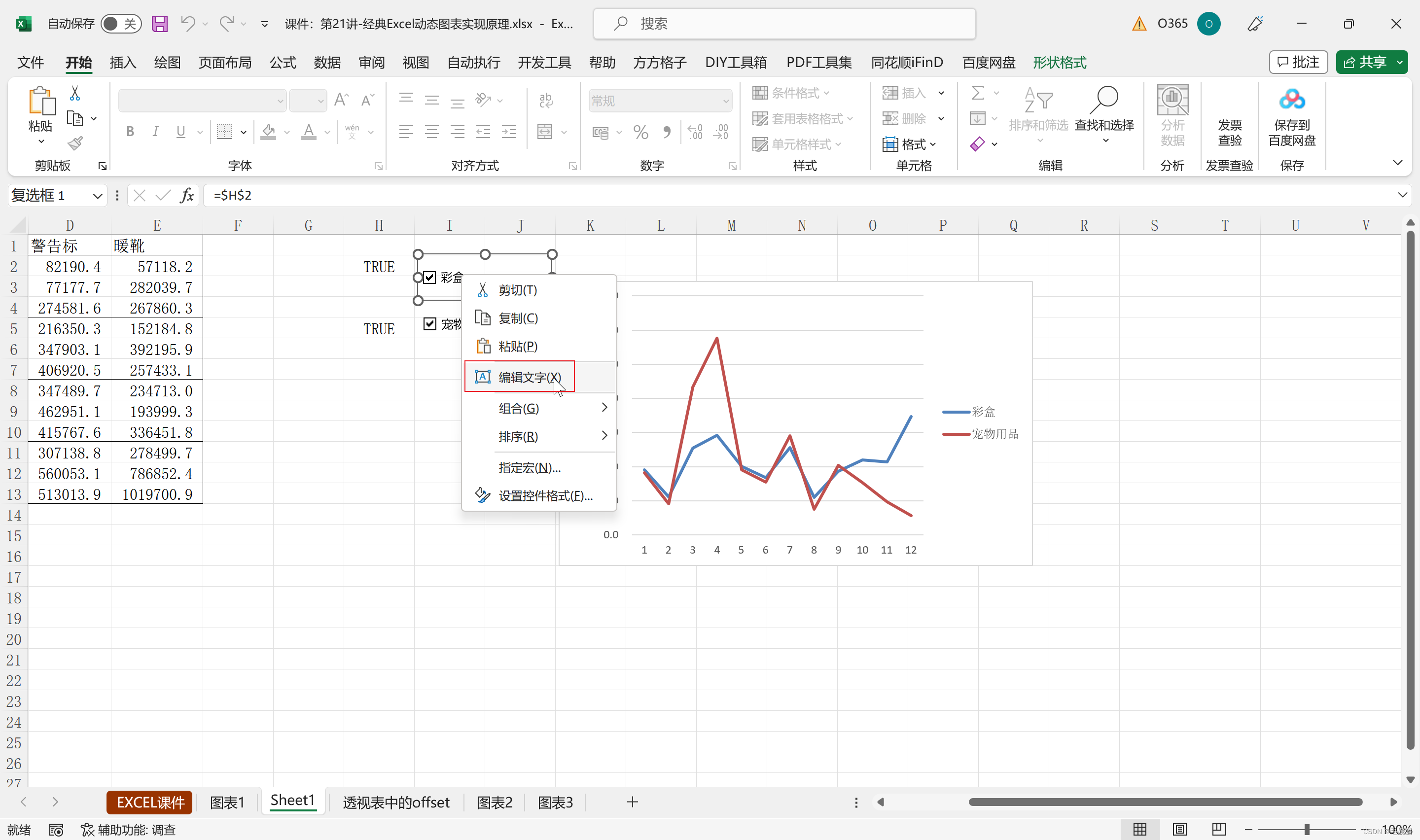
Task: Open the 开发工具 ribbon tab
Action: [x=544, y=62]
